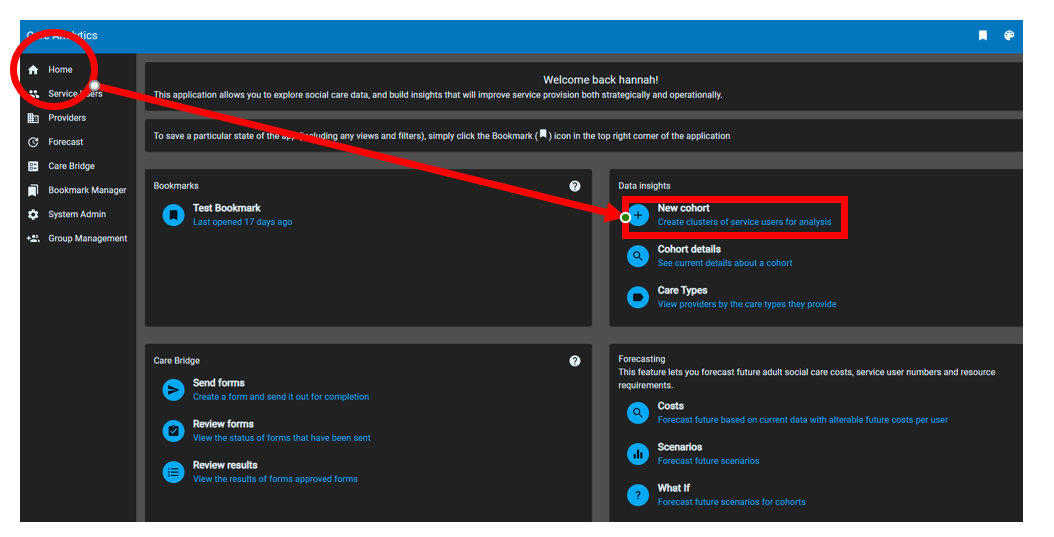
Task: Open the Review results link
Action: 225,465
